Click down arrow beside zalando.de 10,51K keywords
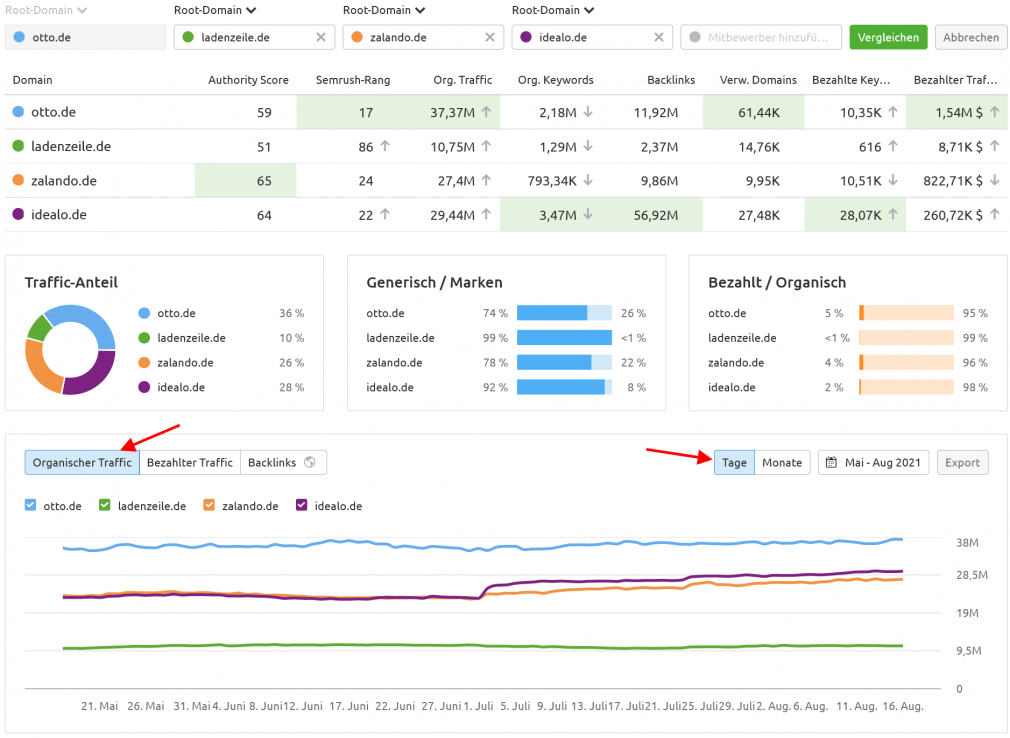 tap(893, 180)
